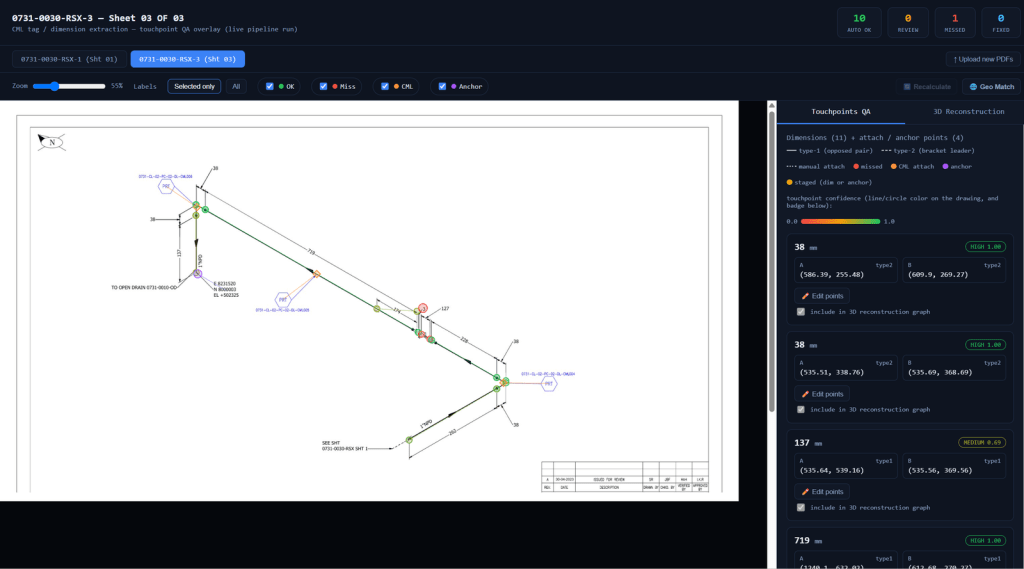Click the MEDIUM 0.69 confidence badge
1024x569 pixels.
tap(982, 443)
